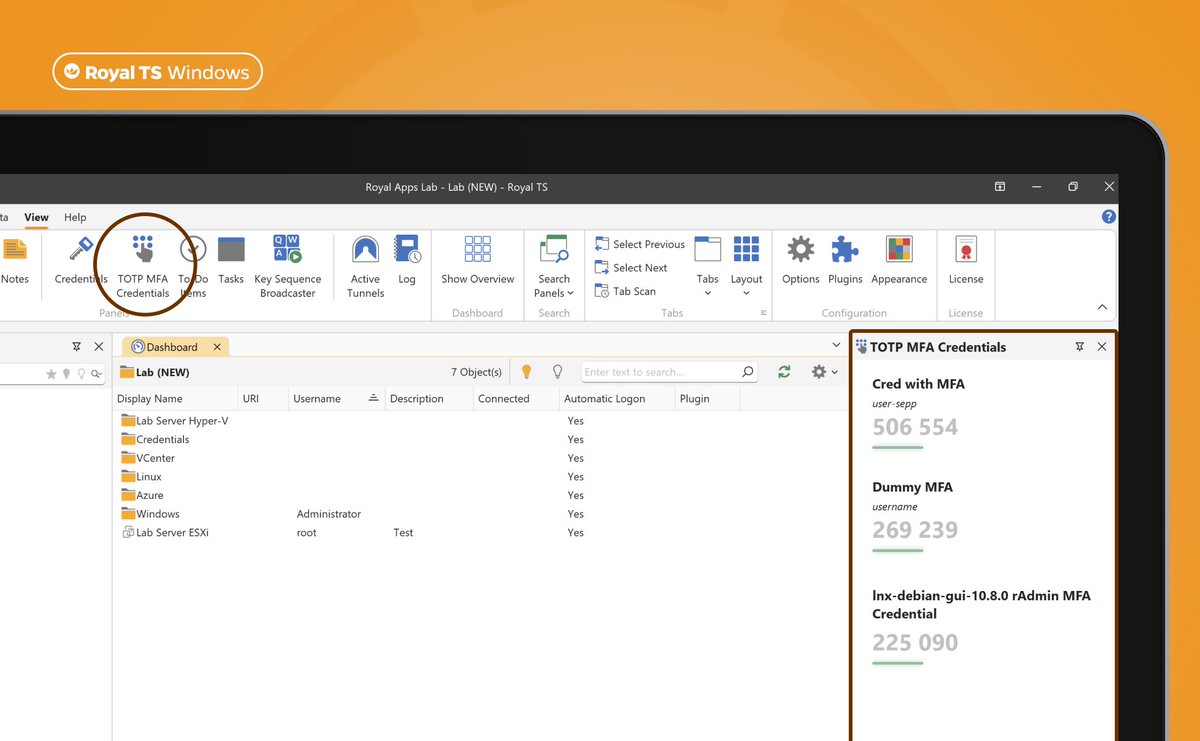Open the Tasks panel
Screen dimensions: 1200x741
click(x=231, y=261)
